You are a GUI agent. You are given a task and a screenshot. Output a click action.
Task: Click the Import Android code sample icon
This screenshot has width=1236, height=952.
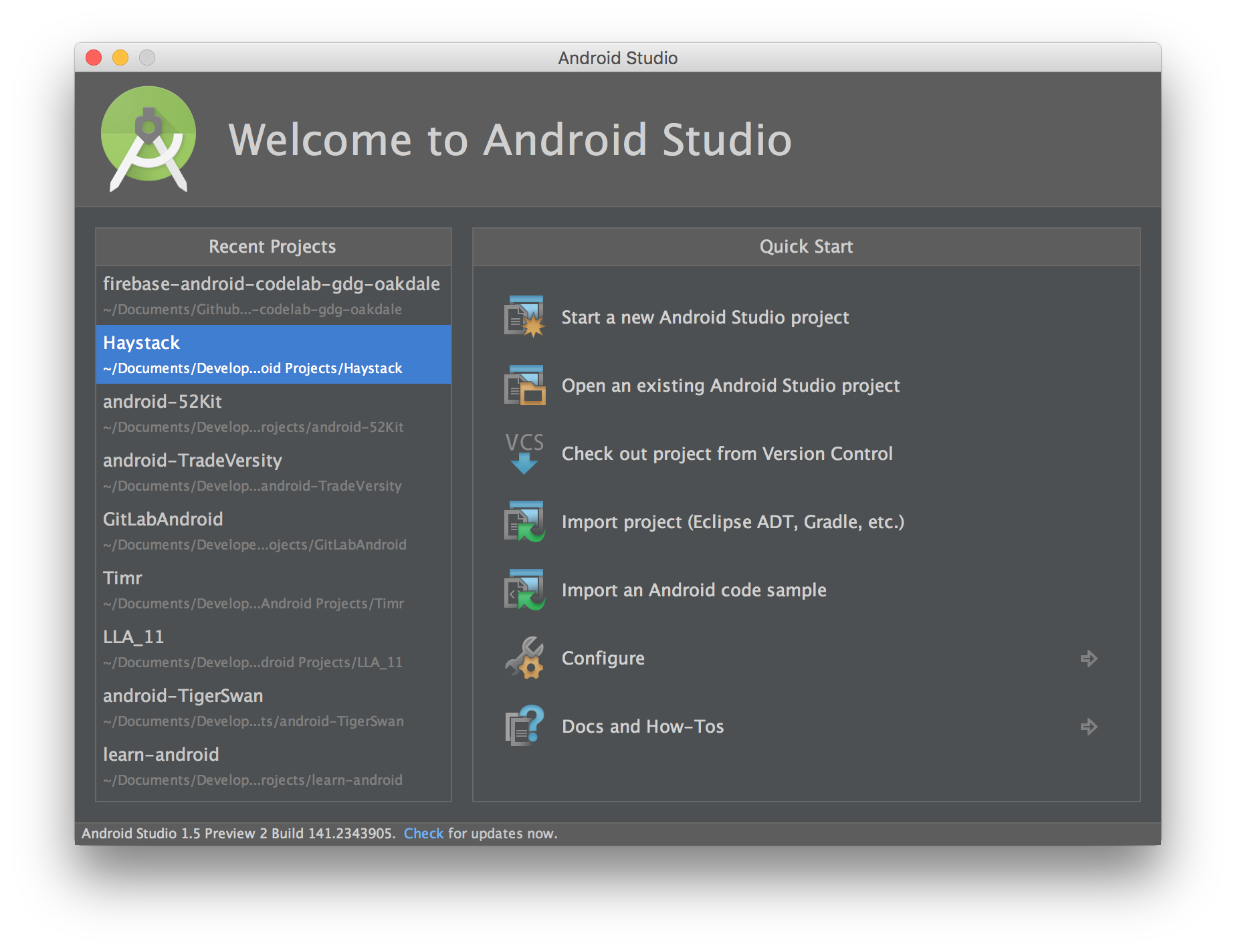pos(524,590)
